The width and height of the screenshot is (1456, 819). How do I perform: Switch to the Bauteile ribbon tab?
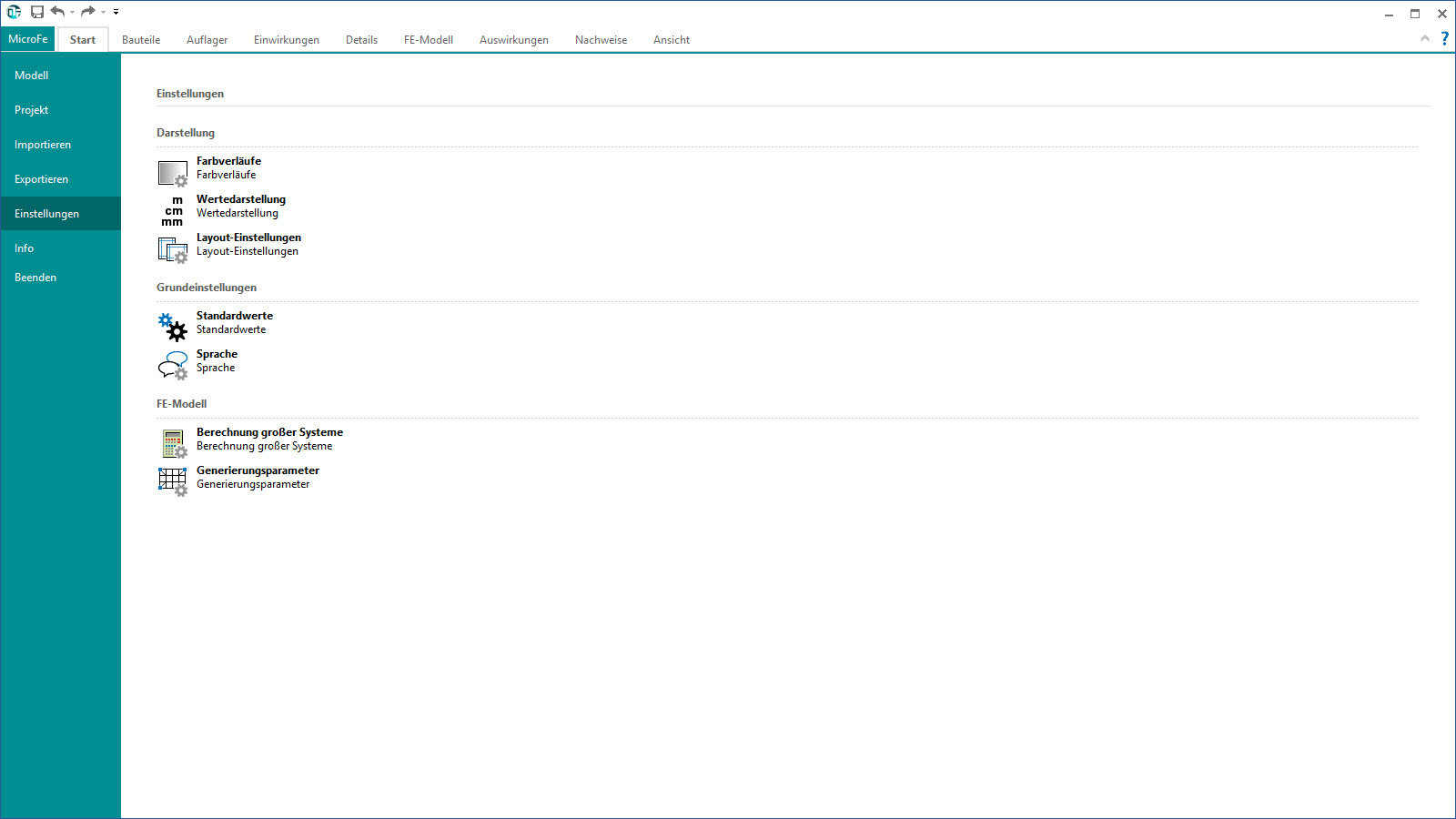coord(141,40)
